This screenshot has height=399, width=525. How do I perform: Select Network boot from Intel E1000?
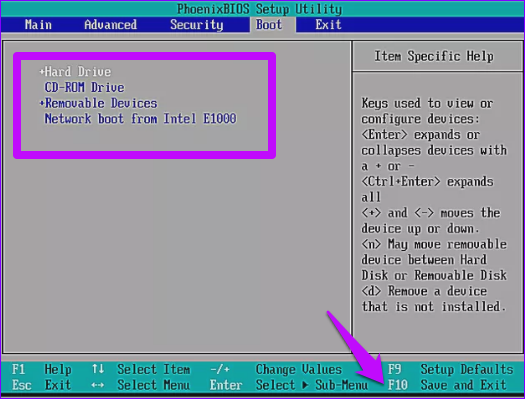[x=141, y=118]
